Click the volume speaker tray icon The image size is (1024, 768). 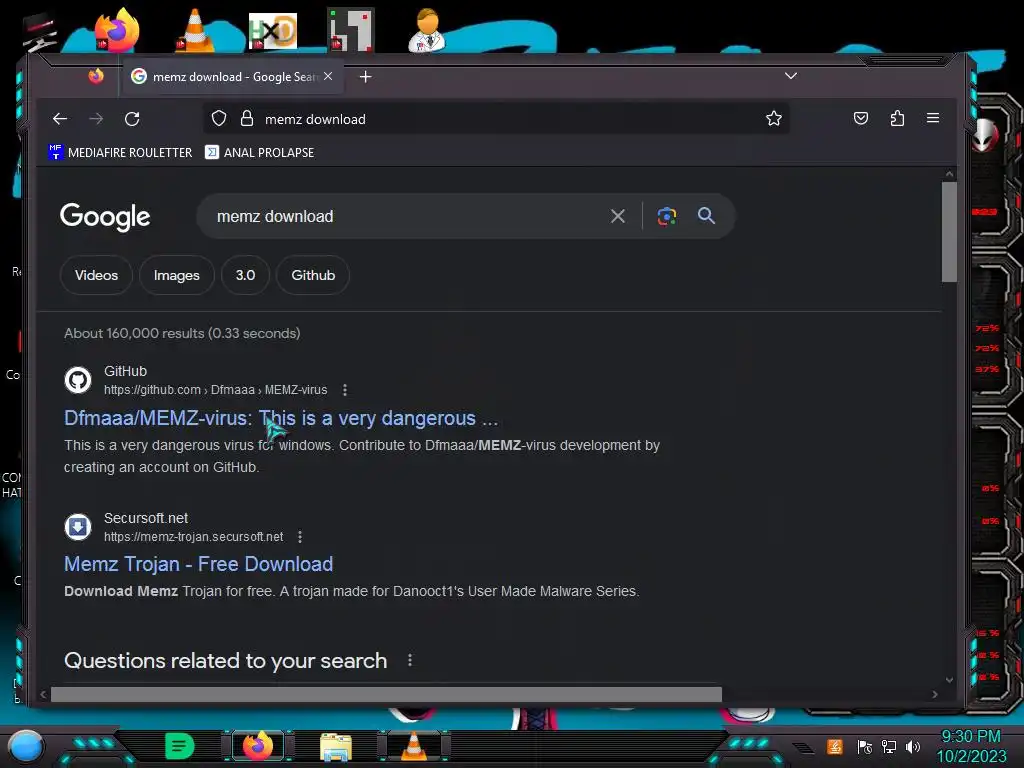point(913,746)
